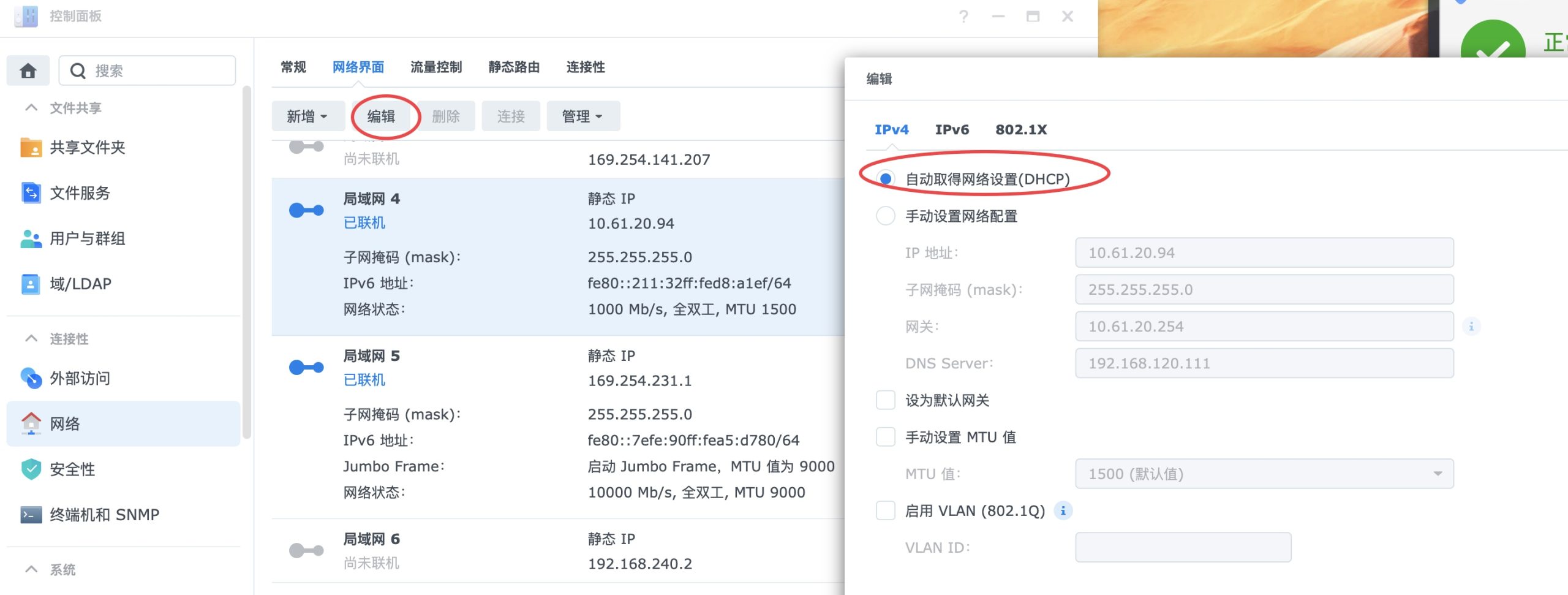The height and width of the screenshot is (595, 1568).
Task: Click info icon next to gateway field
Action: coord(1471,326)
